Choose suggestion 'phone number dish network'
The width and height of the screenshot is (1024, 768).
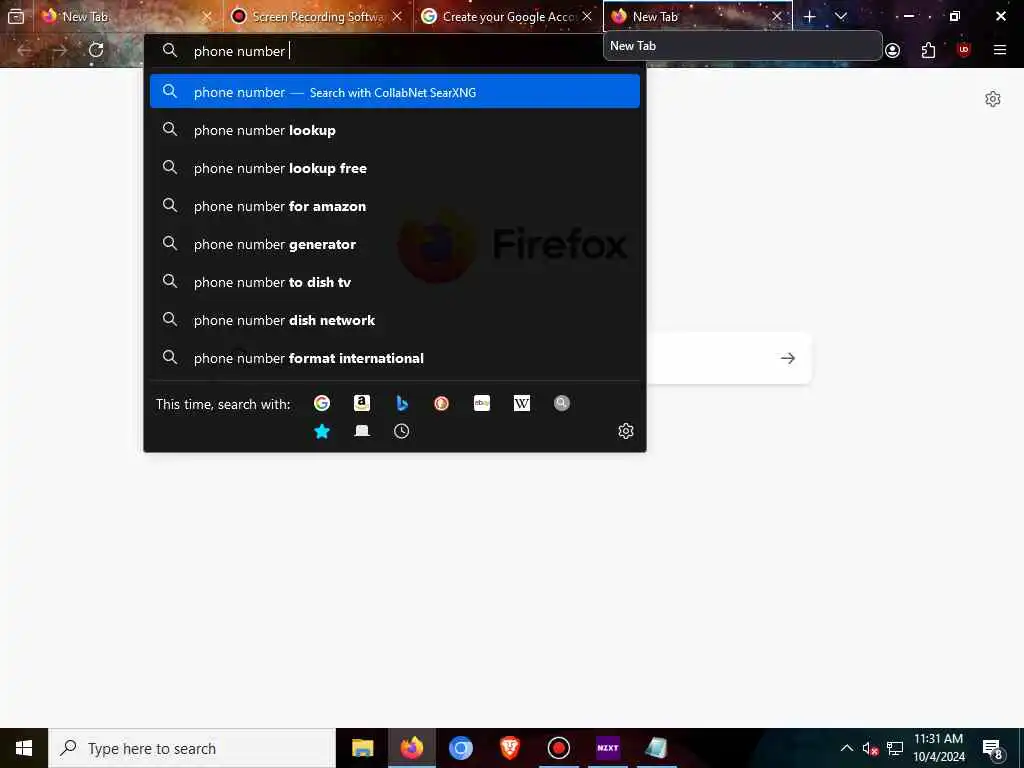point(394,320)
